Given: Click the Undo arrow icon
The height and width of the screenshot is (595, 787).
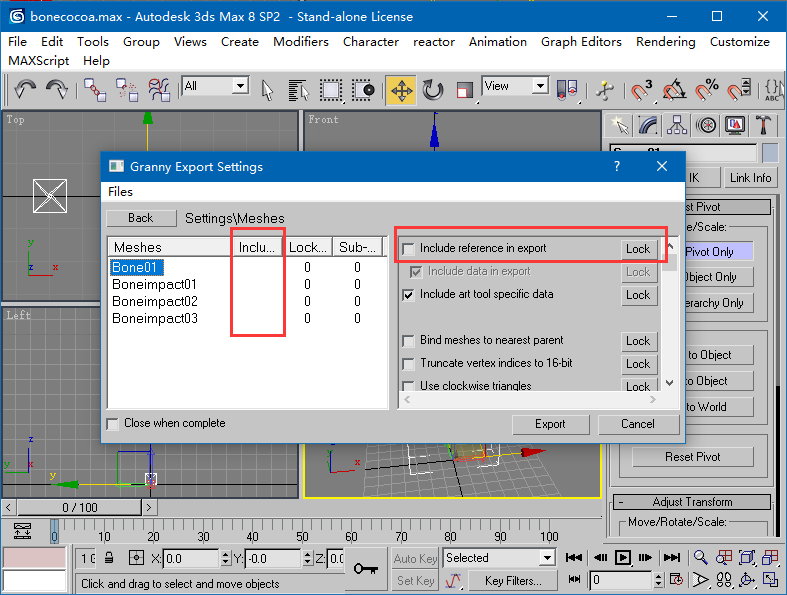Looking at the screenshot, I should click(26, 90).
